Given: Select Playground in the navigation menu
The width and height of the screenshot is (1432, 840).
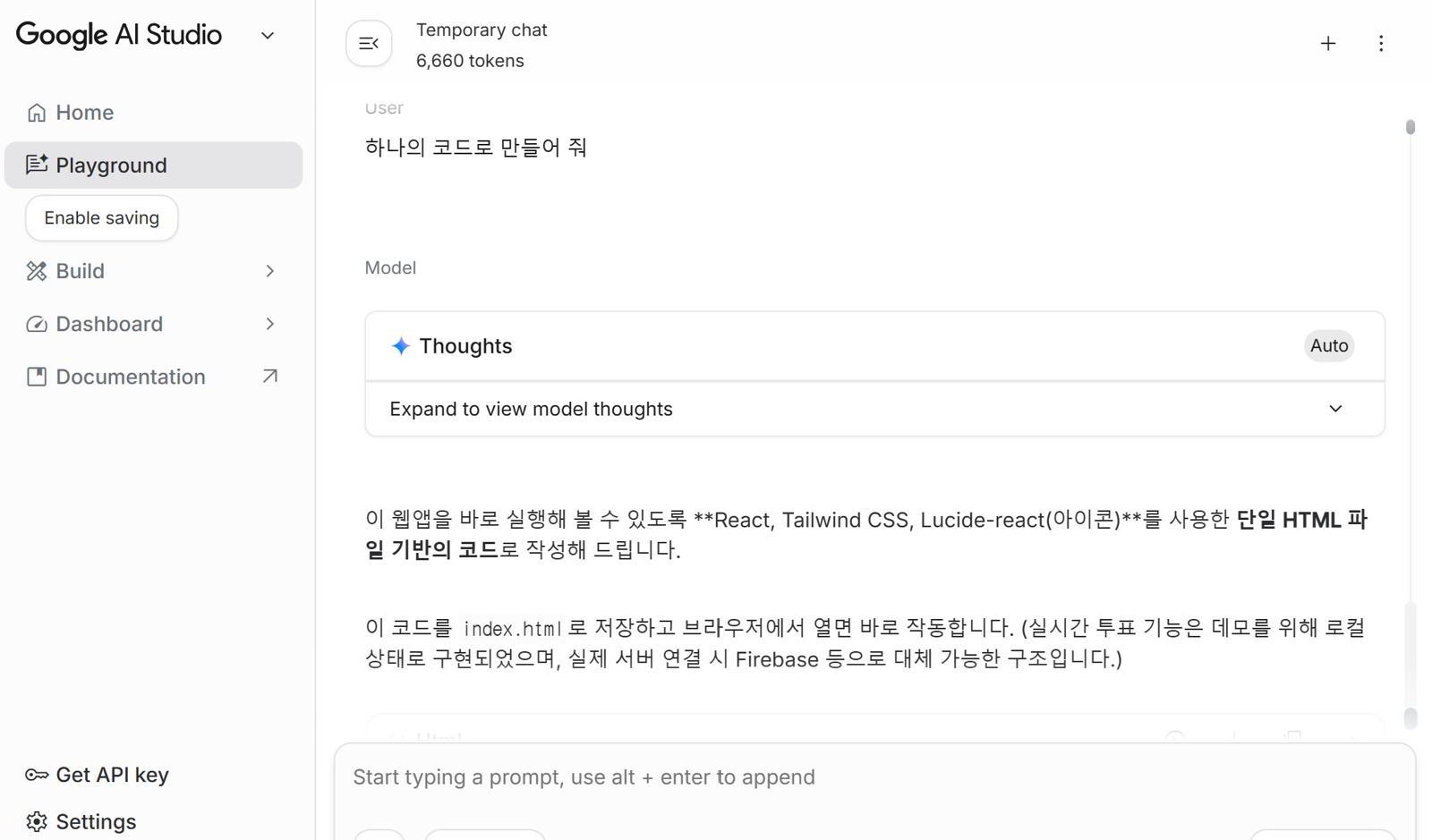Looking at the screenshot, I should [x=111, y=165].
